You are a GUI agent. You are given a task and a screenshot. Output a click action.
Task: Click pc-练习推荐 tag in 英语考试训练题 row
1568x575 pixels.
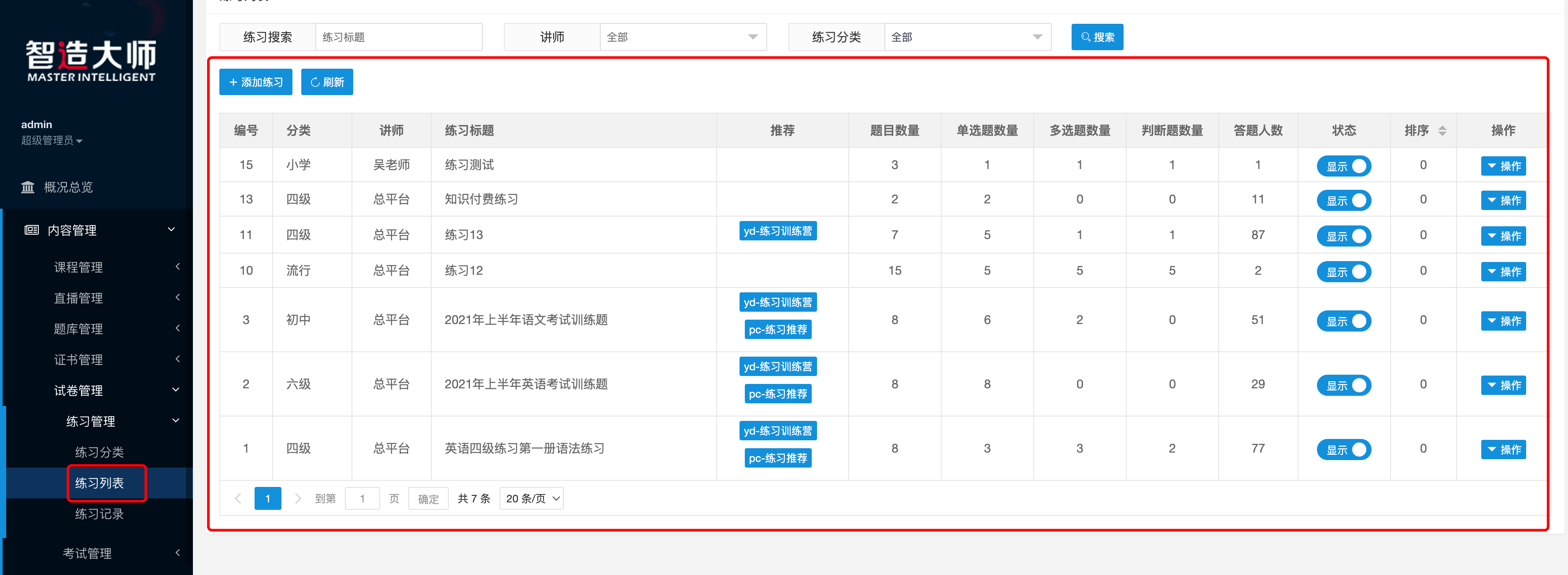pyautogui.click(x=777, y=394)
